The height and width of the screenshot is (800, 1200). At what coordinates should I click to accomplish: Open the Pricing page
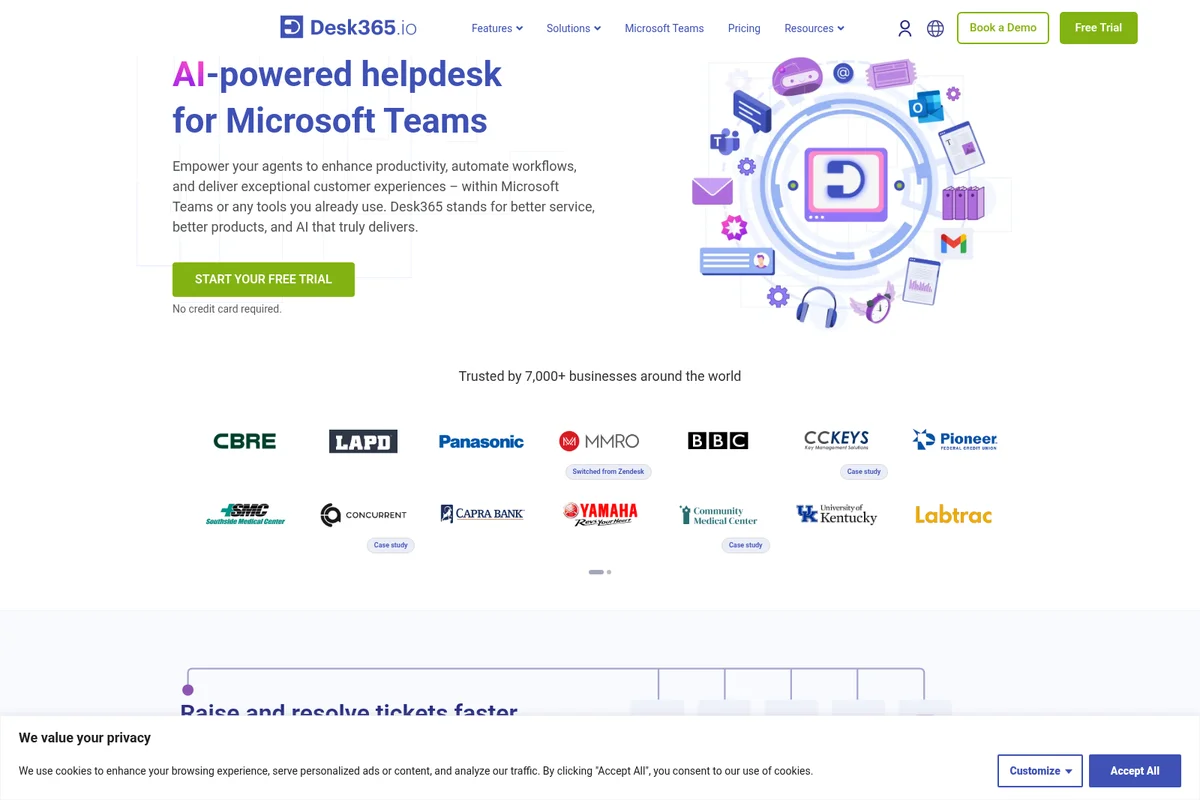click(744, 28)
